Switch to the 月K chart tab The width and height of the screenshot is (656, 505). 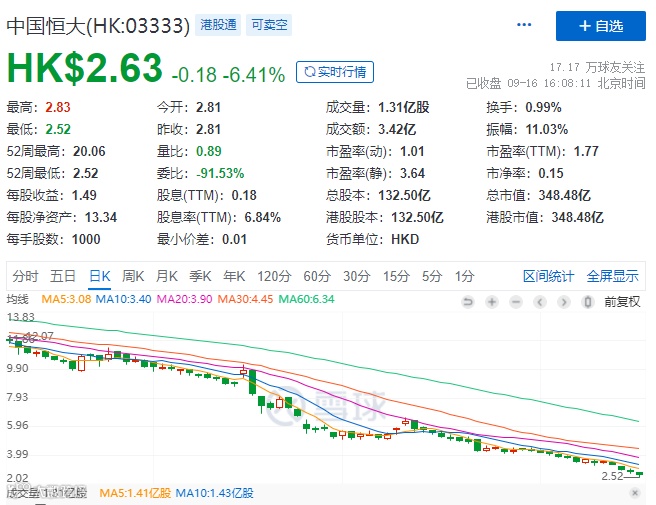(167, 276)
